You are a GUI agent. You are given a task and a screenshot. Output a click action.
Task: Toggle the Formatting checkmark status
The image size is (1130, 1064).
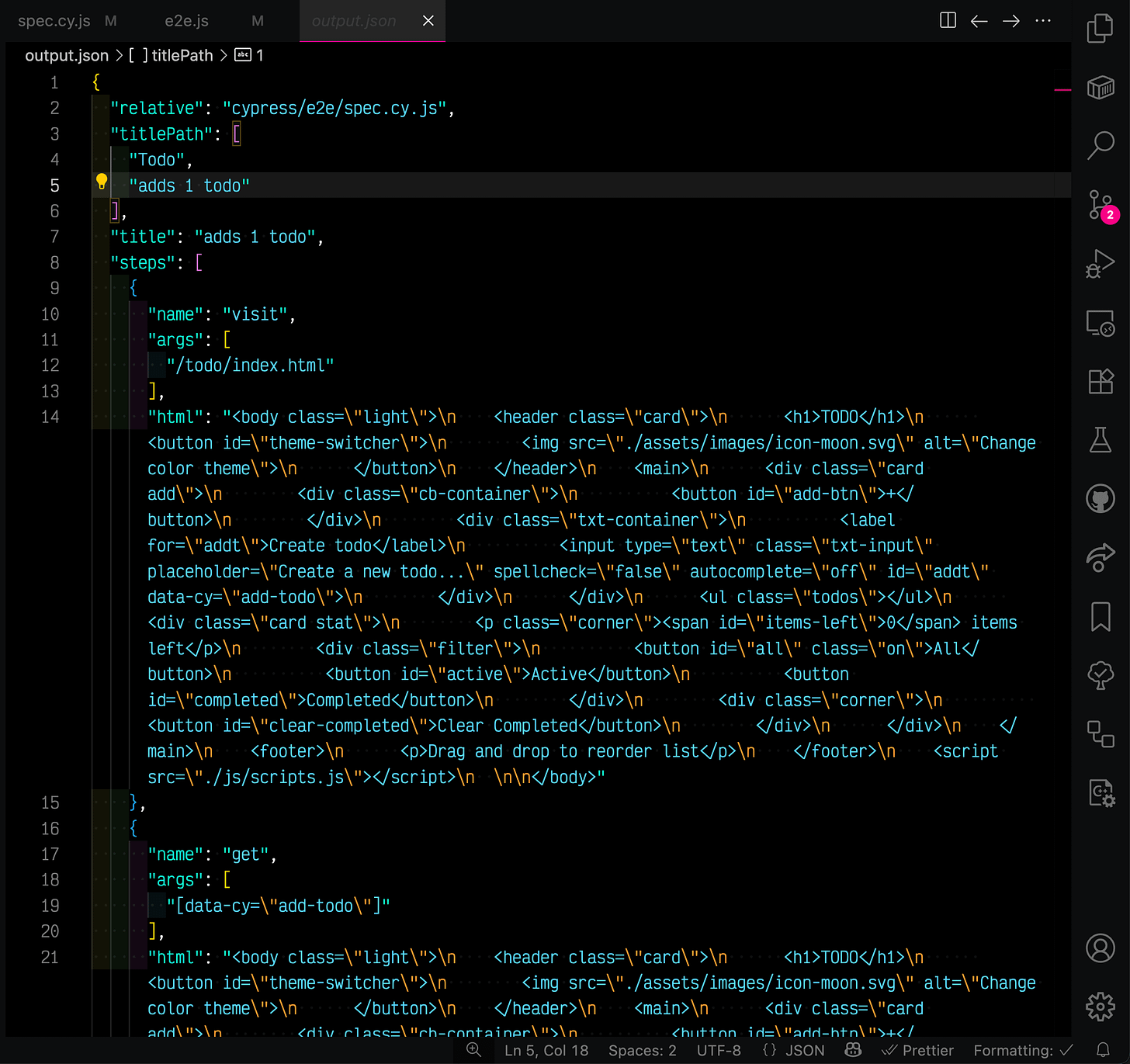[1024, 1050]
